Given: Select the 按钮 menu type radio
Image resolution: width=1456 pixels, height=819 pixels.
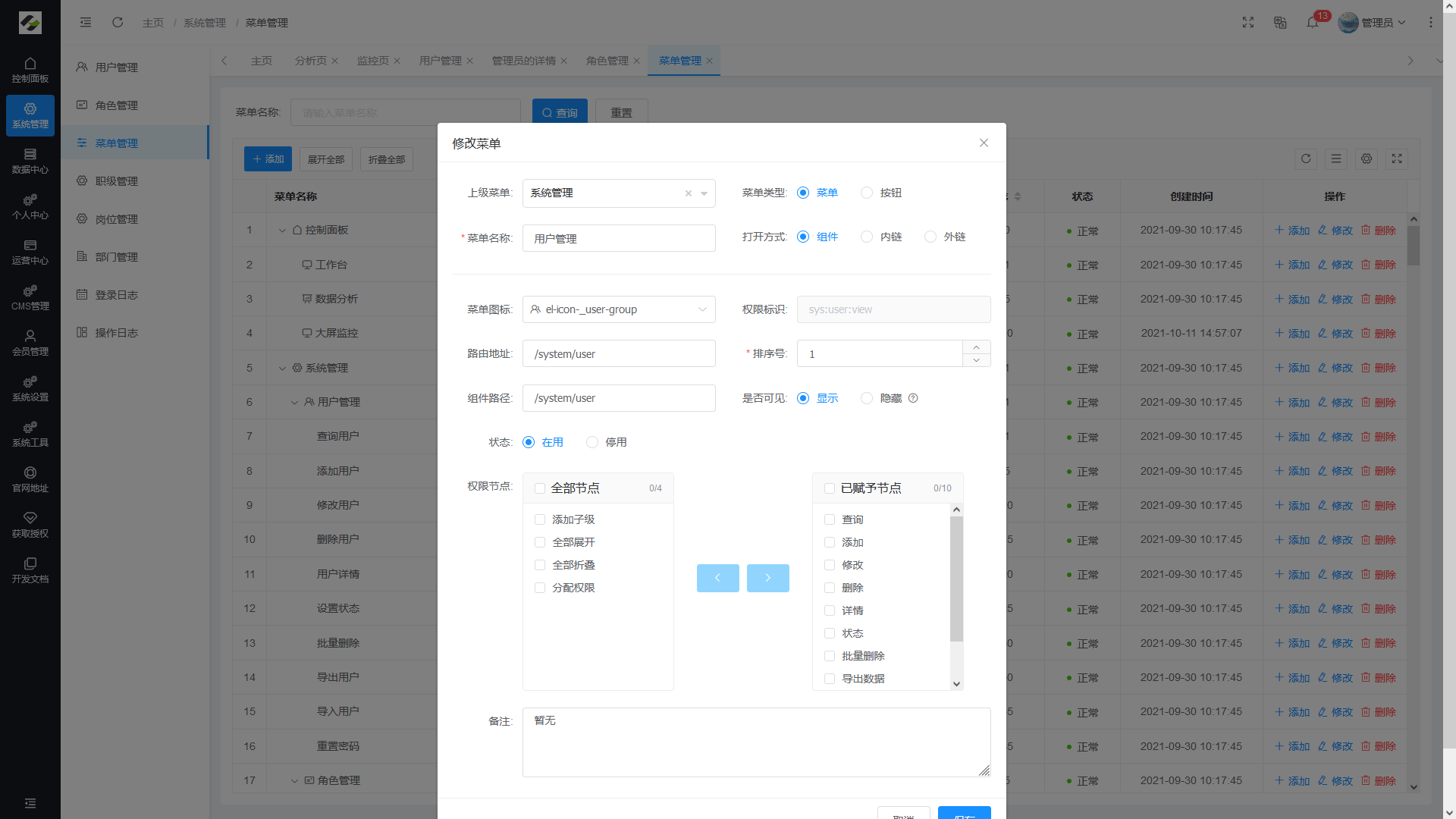Looking at the screenshot, I should 867,193.
